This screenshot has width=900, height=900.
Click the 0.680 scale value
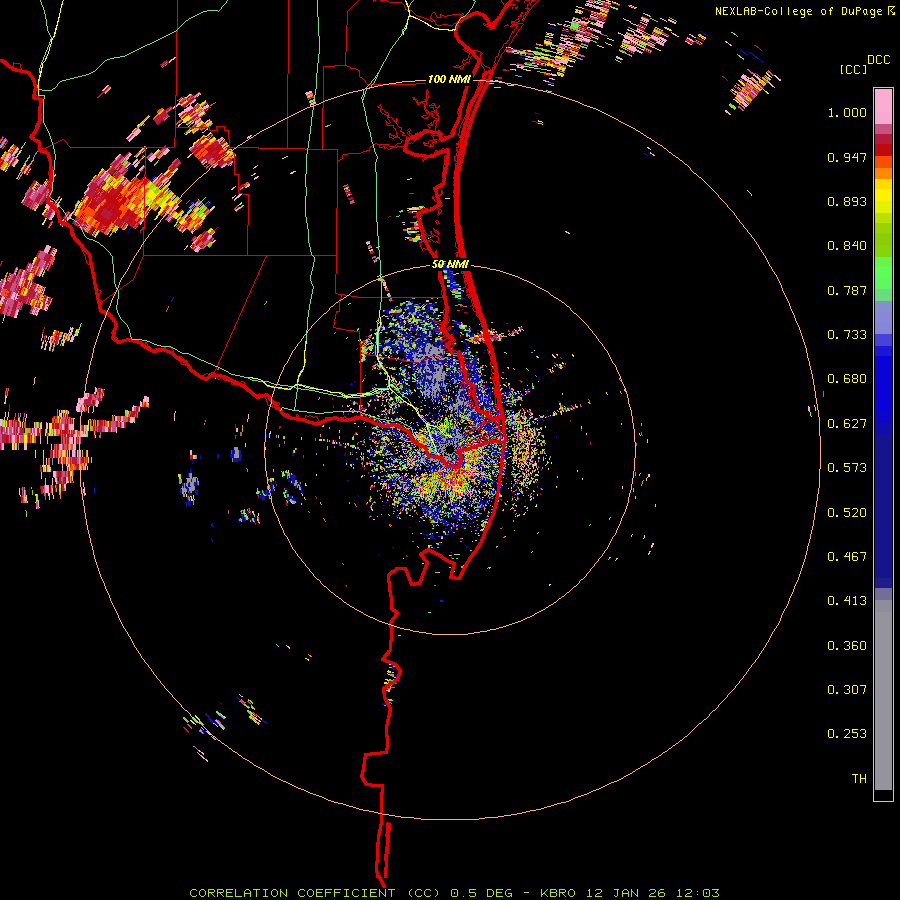coord(847,379)
